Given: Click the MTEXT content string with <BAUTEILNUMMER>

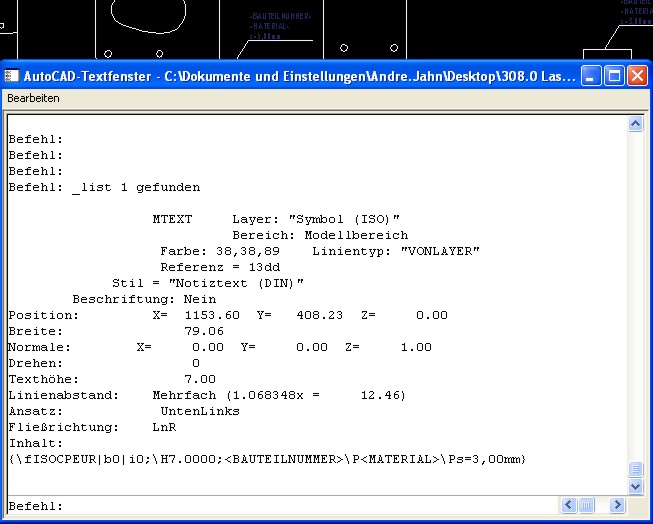Looking at the screenshot, I should 267,459.
